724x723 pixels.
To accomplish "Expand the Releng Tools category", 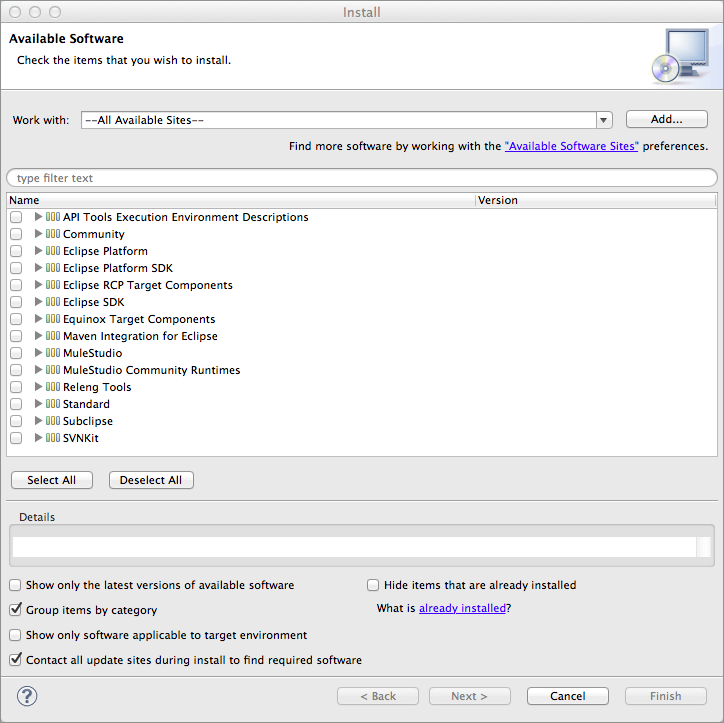I will click(38, 386).
